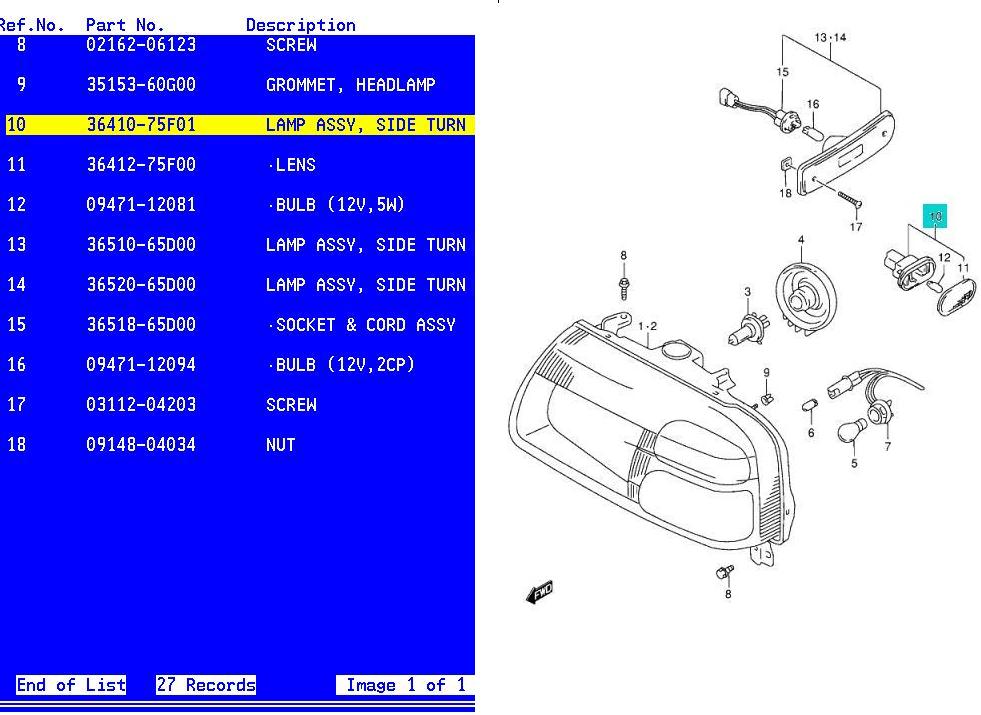Choose the SOCKET & CORD ASSY row
Viewport: 981px width, 715px height.
click(x=238, y=325)
